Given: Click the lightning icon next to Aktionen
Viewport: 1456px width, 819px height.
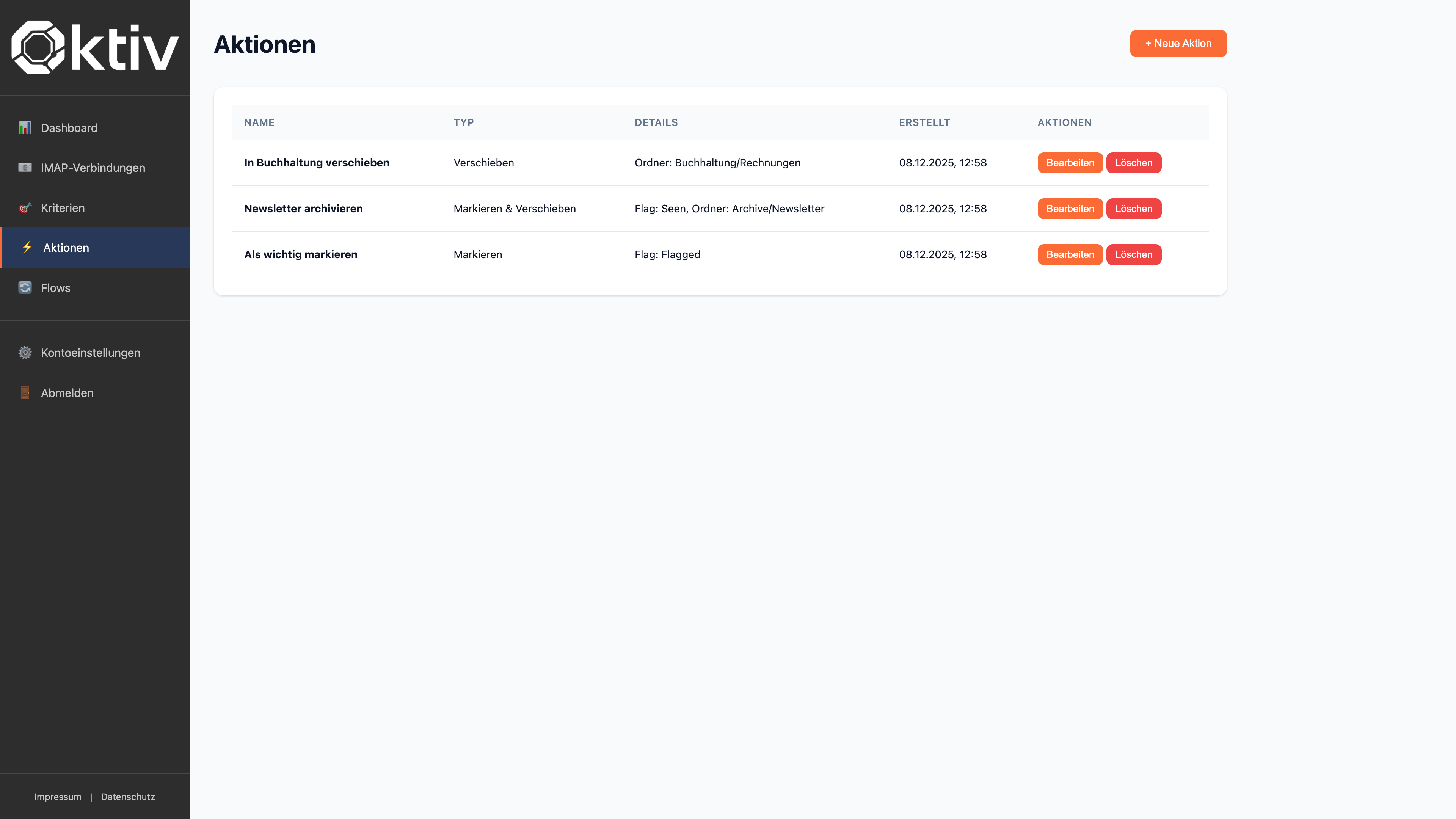Looking at the screenshot, I should 27,247.
